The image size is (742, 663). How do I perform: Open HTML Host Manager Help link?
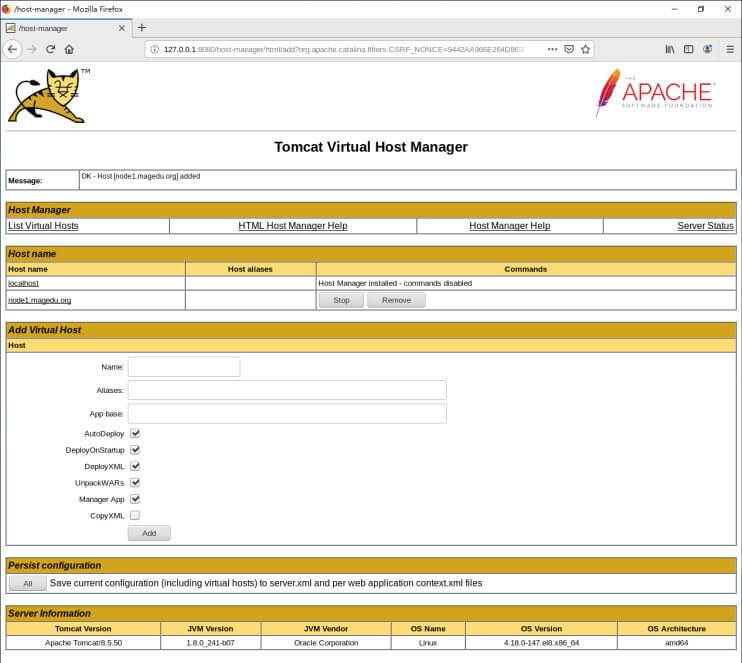tap(292, 226)
